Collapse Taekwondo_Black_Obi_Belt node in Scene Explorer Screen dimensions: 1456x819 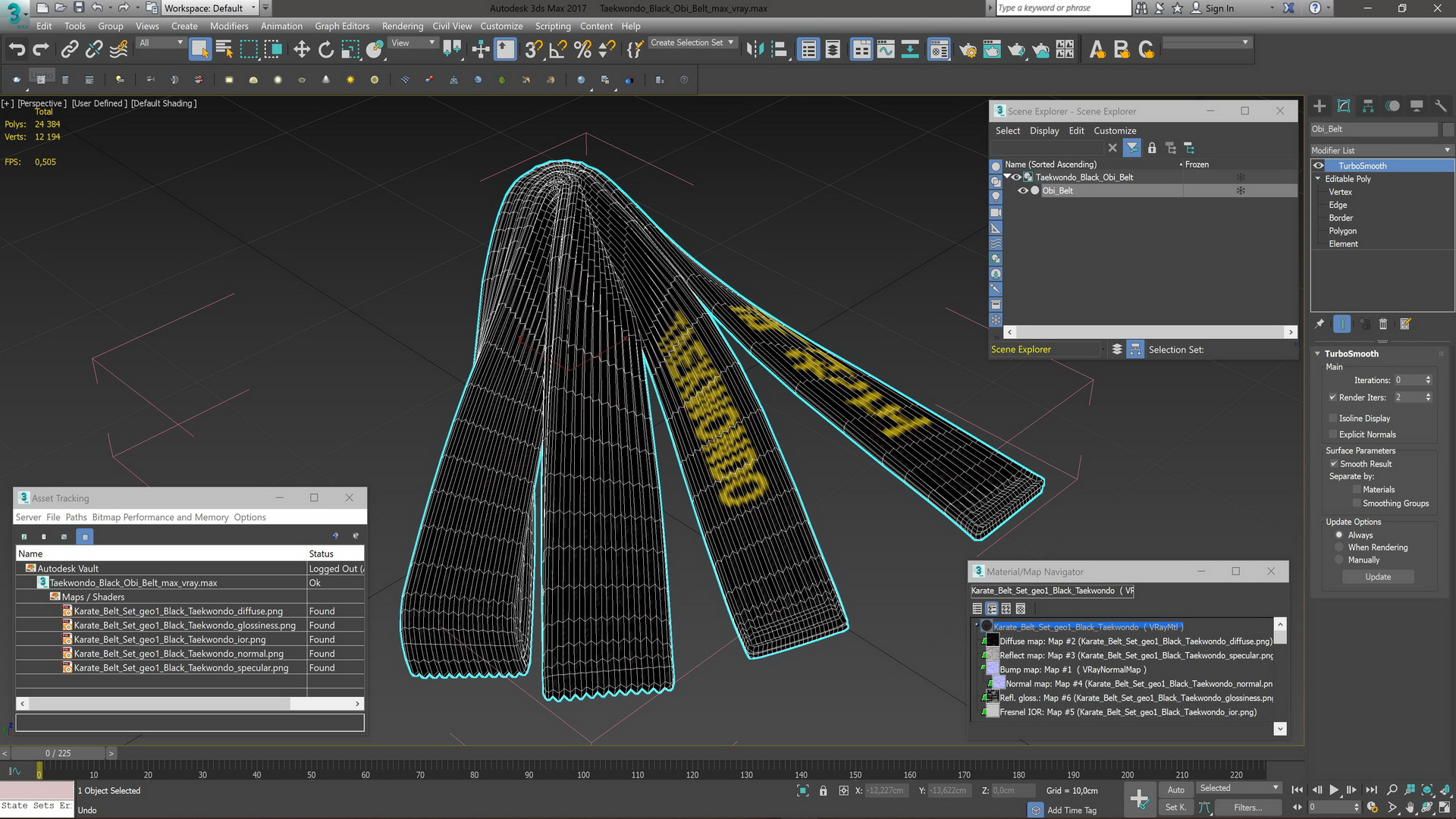click(x=1007, y=177)
